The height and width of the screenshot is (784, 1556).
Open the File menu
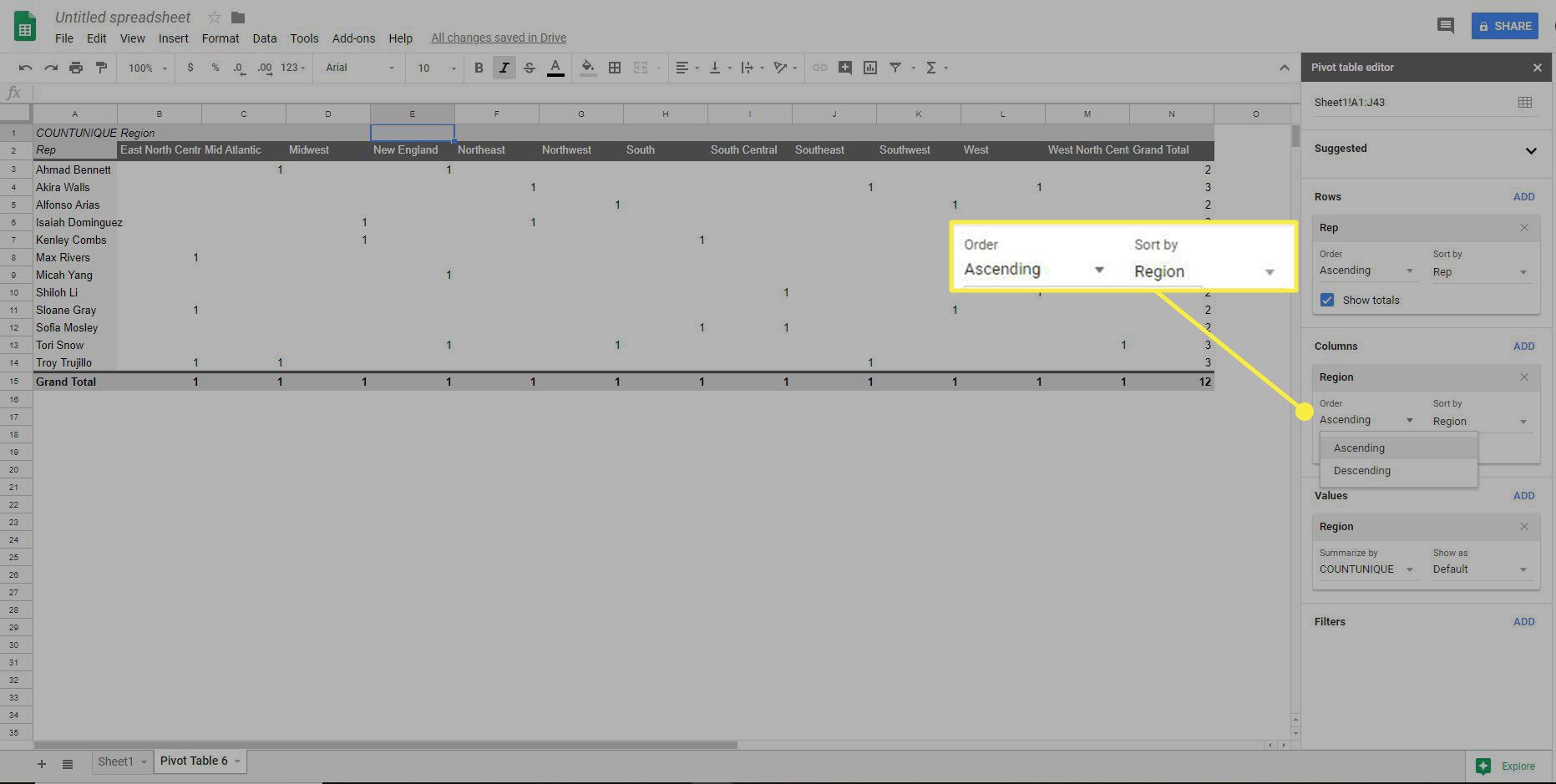coord(64,38)
